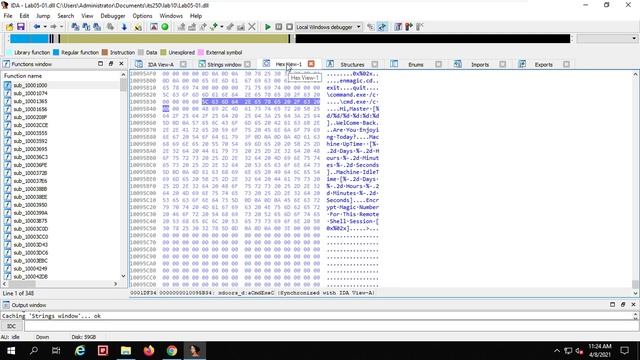Jump back using the left arrow icon

coord(37,27)
